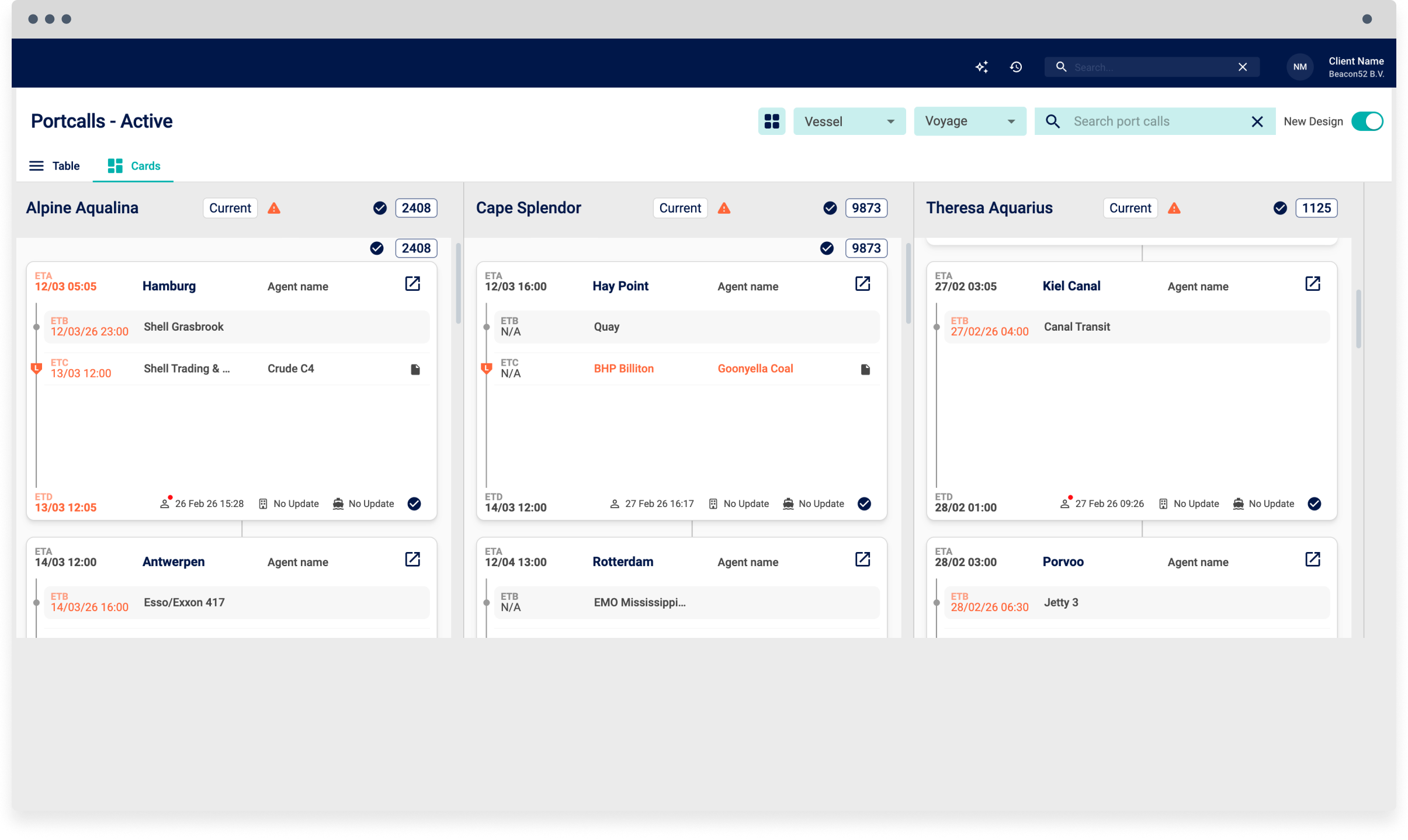1408x840 pixels.
Task: Click document icon on Goonyella Coal row
Action: (x=865, y=369)
